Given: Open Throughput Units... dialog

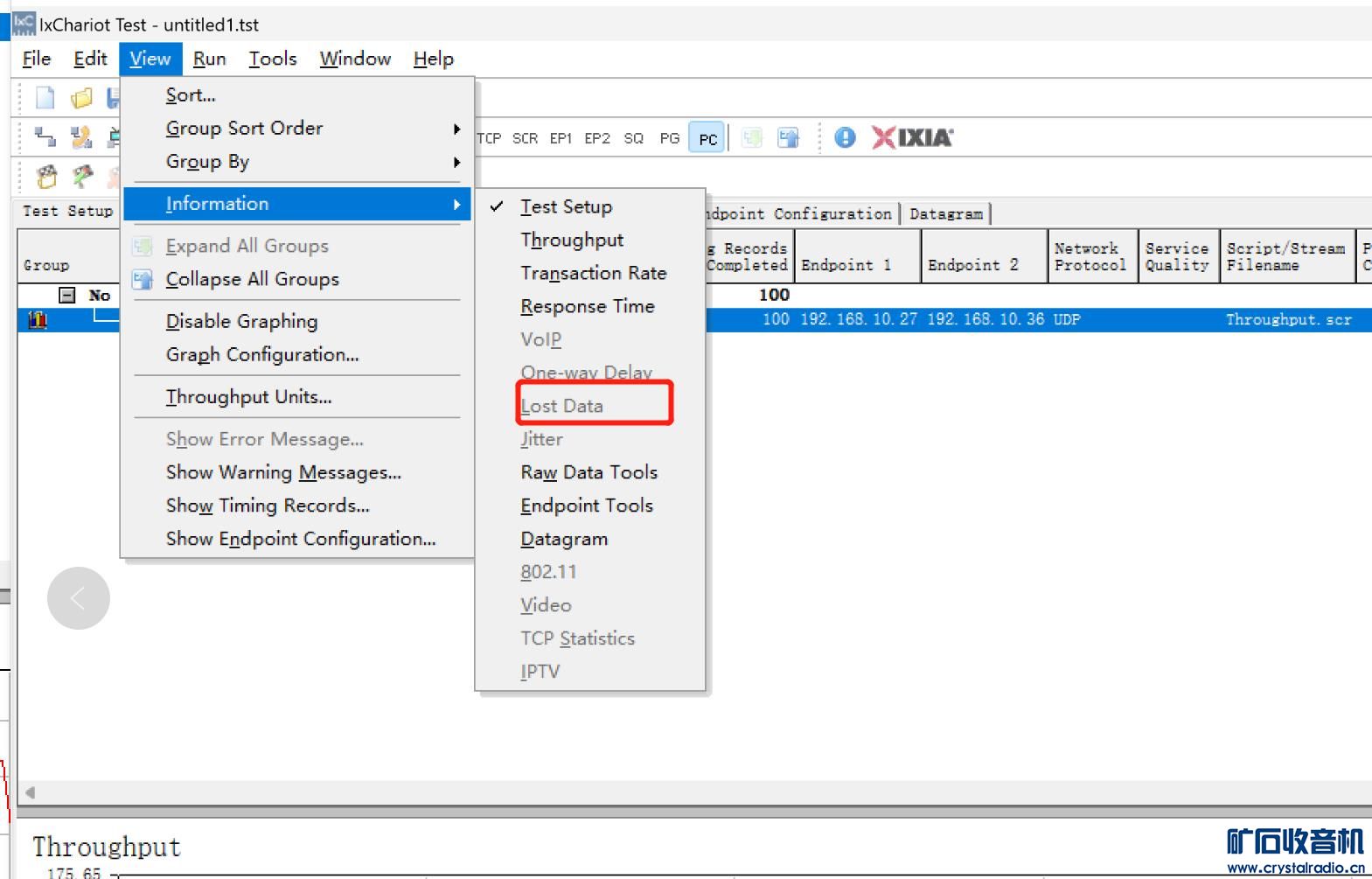Looking at the screenshot, I should pos(297,397).
